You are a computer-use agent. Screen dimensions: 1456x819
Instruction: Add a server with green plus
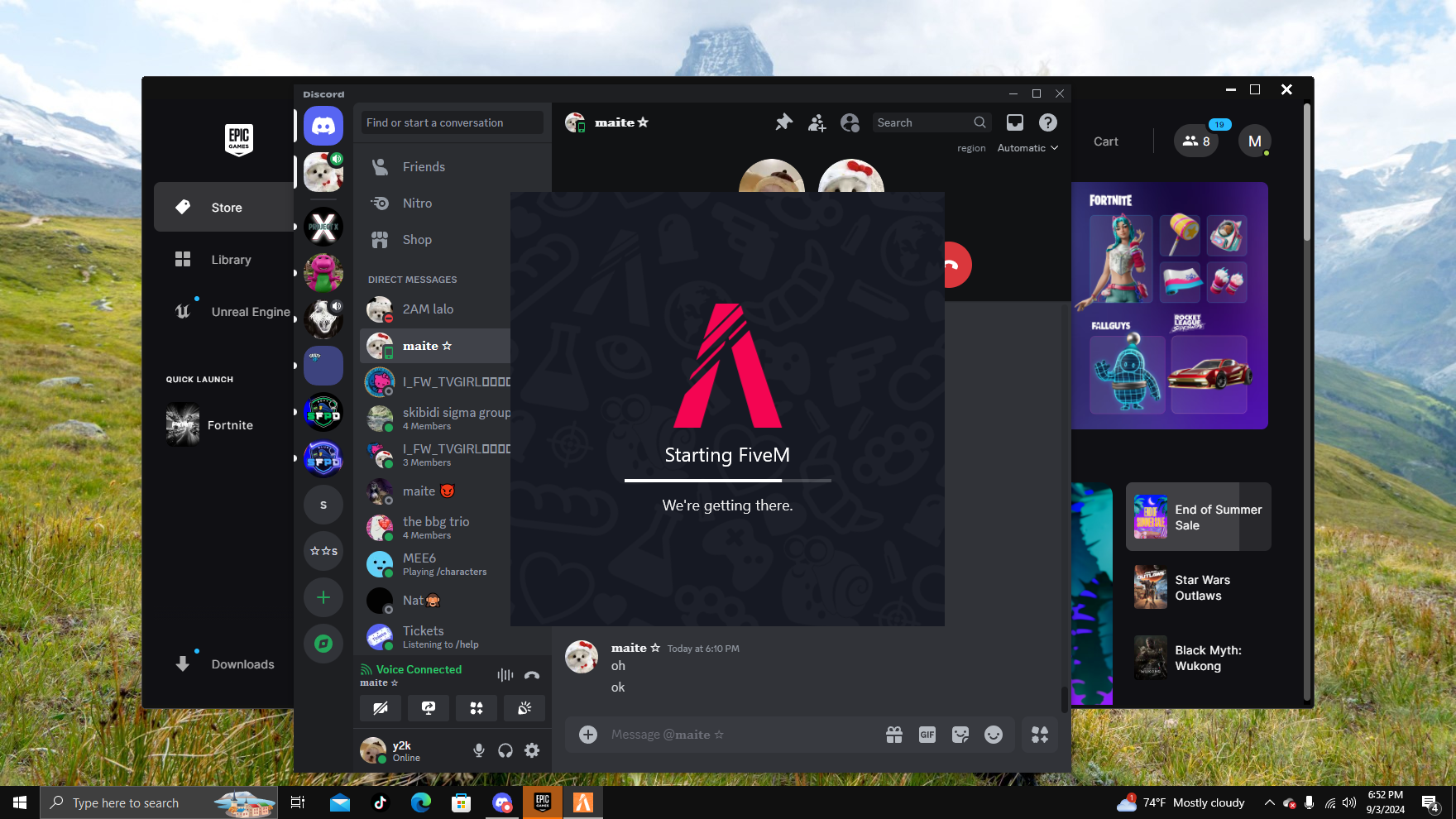pyautogui.click(x=323, y=597)
